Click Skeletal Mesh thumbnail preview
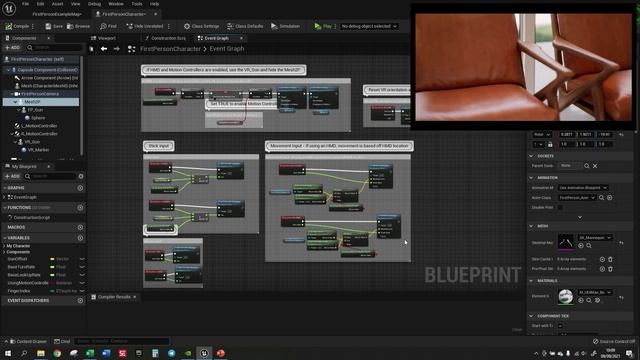Viewport: 640px width, 360px height. pos(565,242)
